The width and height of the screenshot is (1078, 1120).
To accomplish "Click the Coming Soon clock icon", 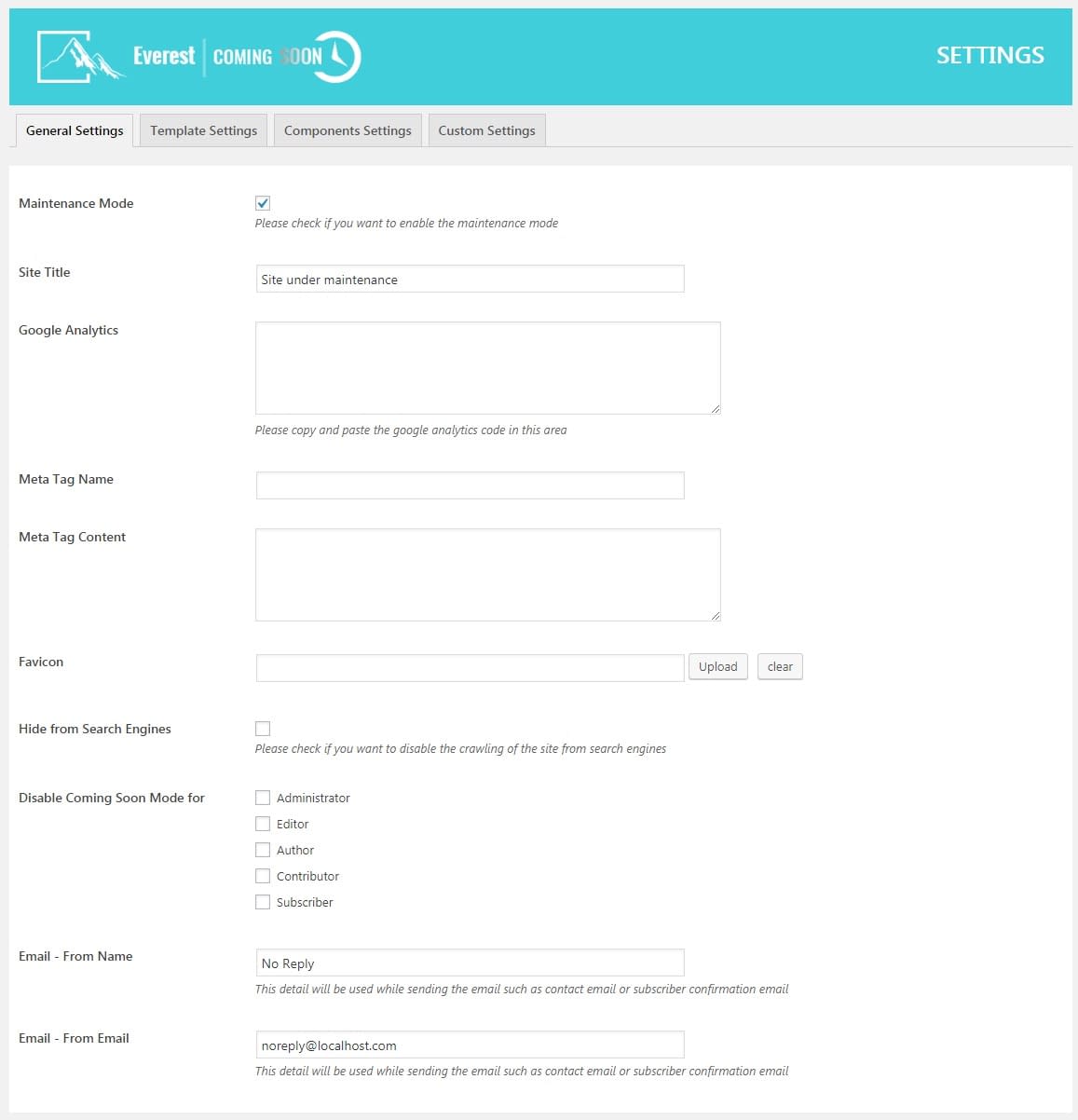I will tap(337, 57).
